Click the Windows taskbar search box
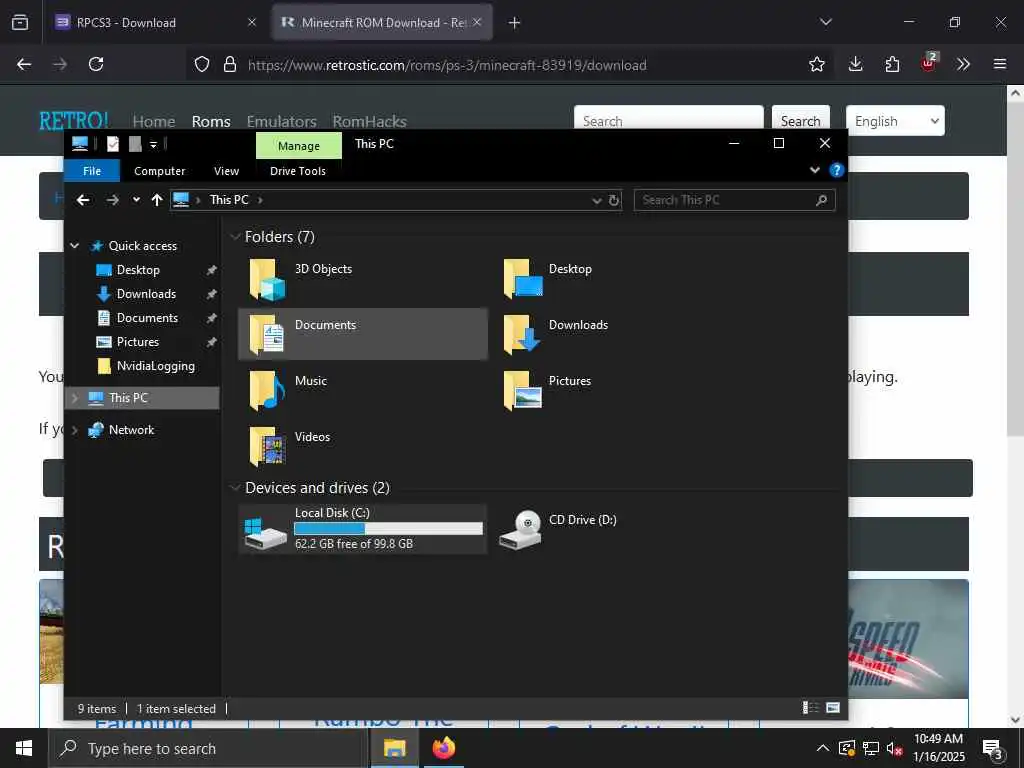The width and height of the screenshot is (1024, 768). pyautogui.click(x=208, y=748)
